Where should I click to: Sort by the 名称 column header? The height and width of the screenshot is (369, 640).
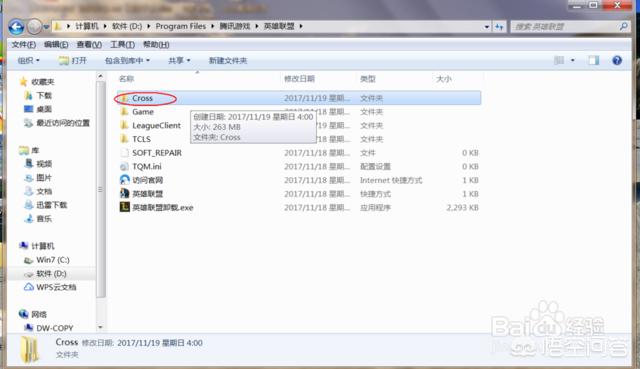tap(126, 79)
